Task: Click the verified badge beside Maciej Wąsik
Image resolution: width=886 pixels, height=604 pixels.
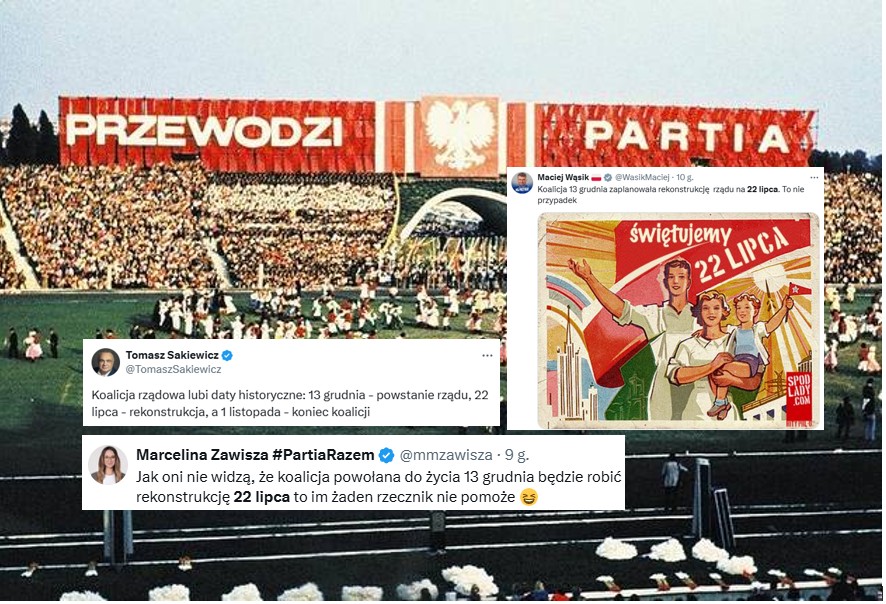Action: (608, 177)
